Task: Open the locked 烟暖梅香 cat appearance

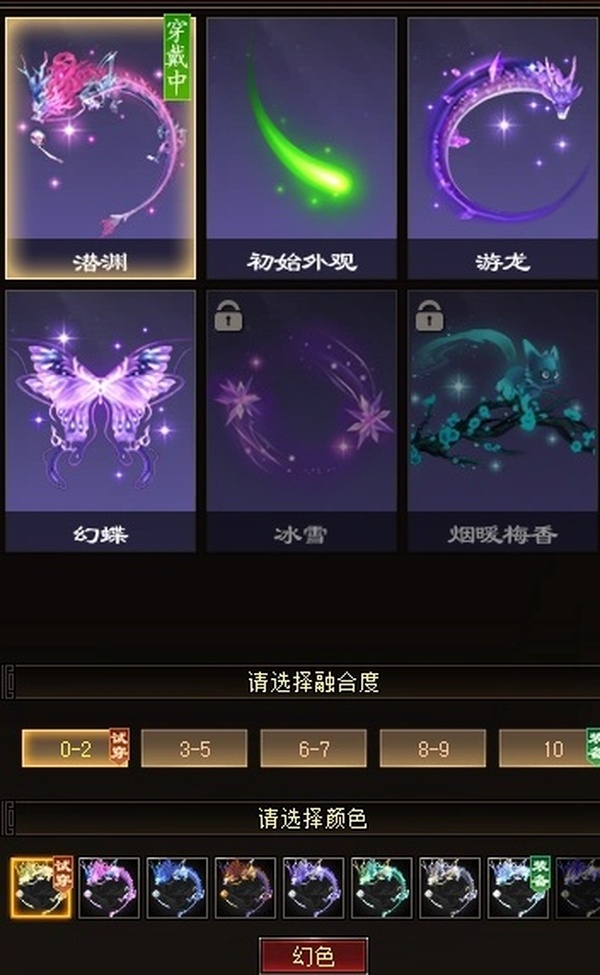Action: [502, 421]
